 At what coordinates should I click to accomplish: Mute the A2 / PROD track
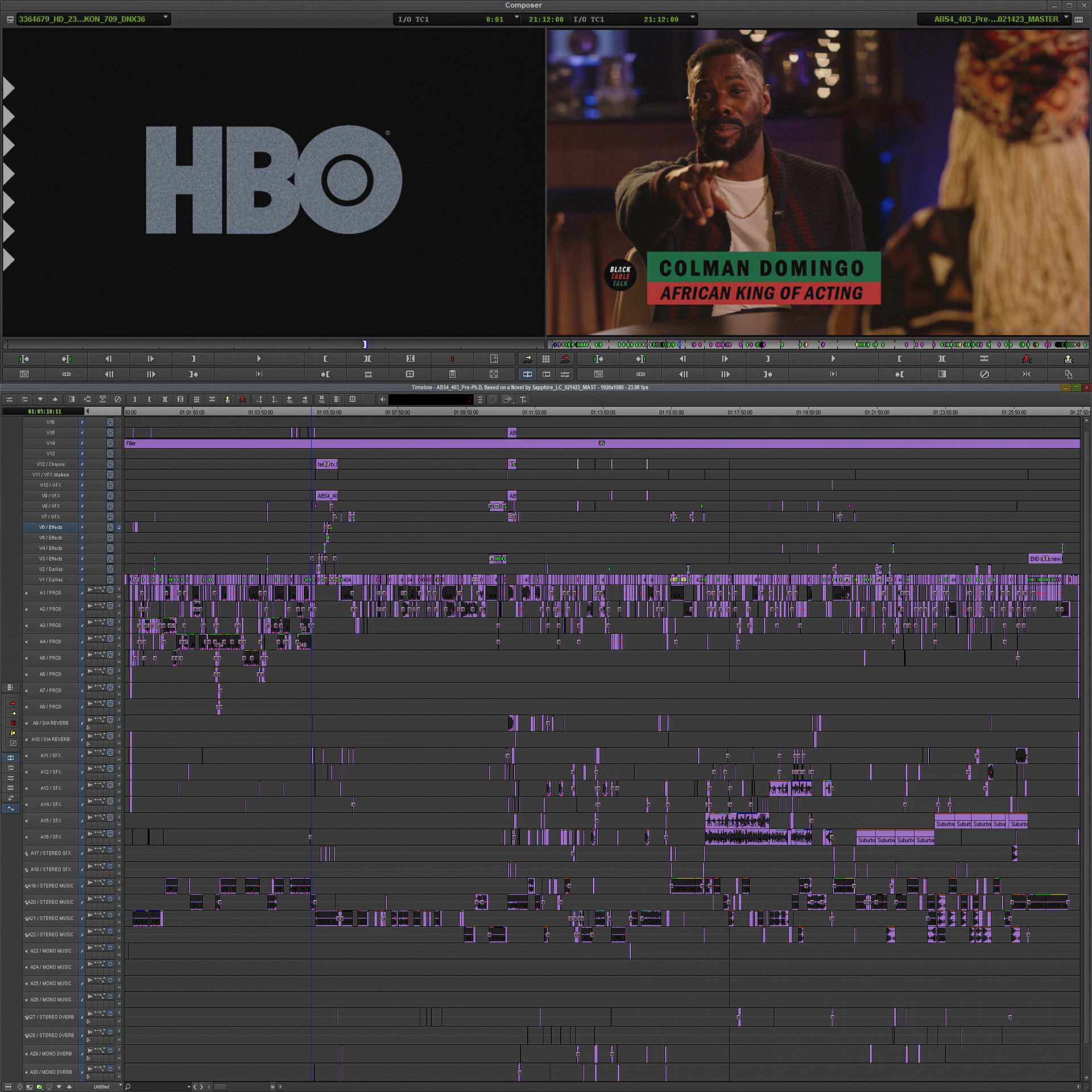[x=119, y=613]
